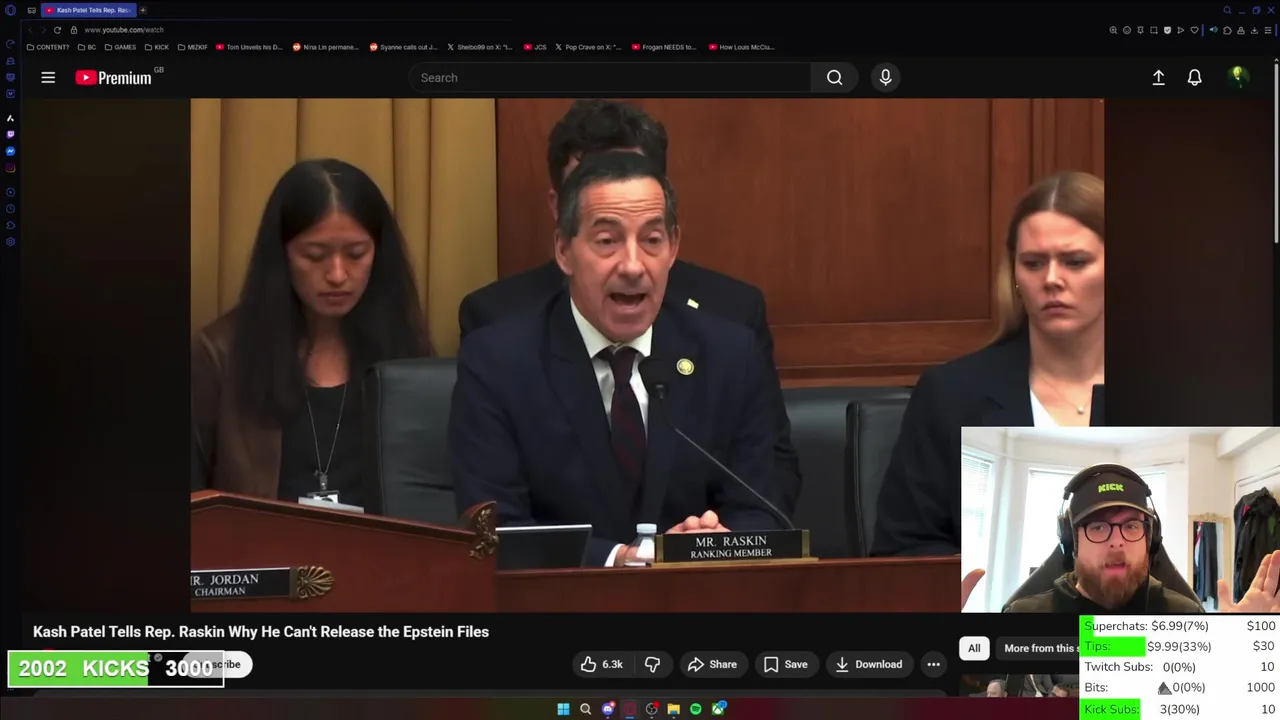The width and height of the screenshot is (1280, 720).
Task: Start voice search with microphone
Action: (x=885, y=77)
